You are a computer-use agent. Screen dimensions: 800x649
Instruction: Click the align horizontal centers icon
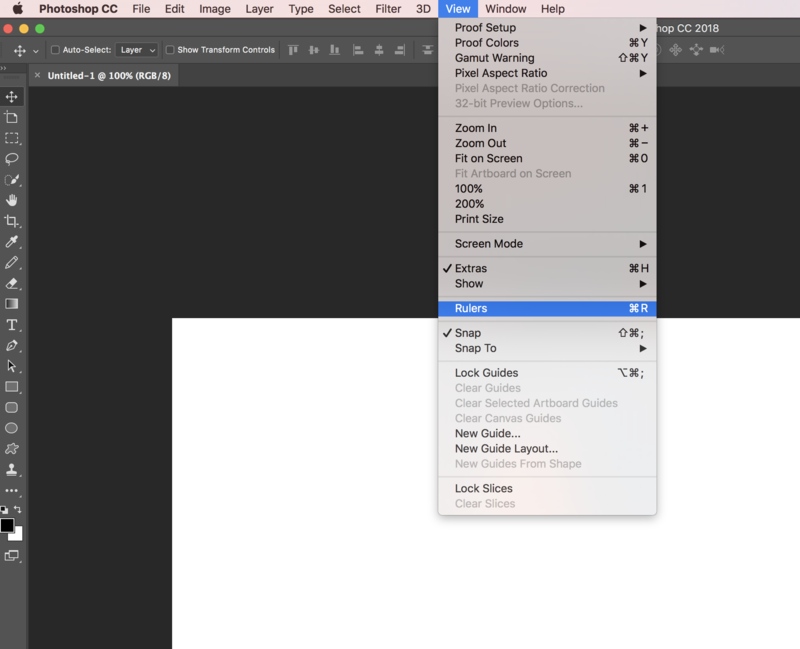[379, 50]
